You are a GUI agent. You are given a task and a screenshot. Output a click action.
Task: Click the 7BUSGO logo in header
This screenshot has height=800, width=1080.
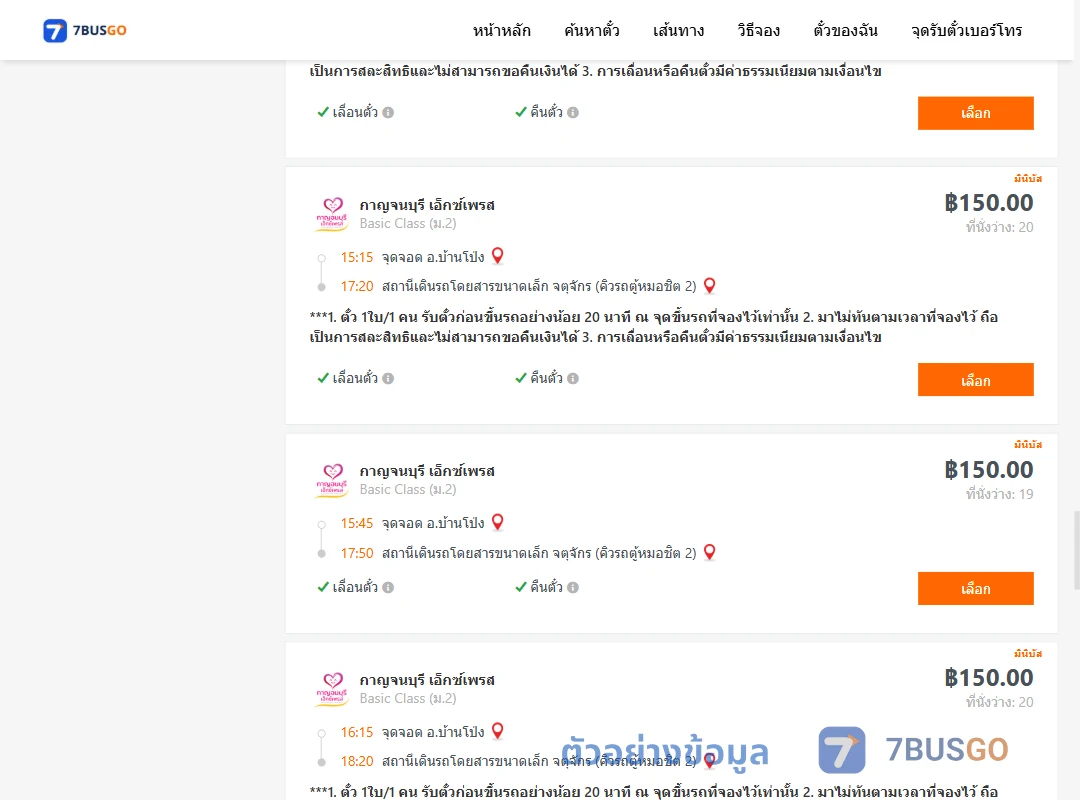tap(85, 30)
